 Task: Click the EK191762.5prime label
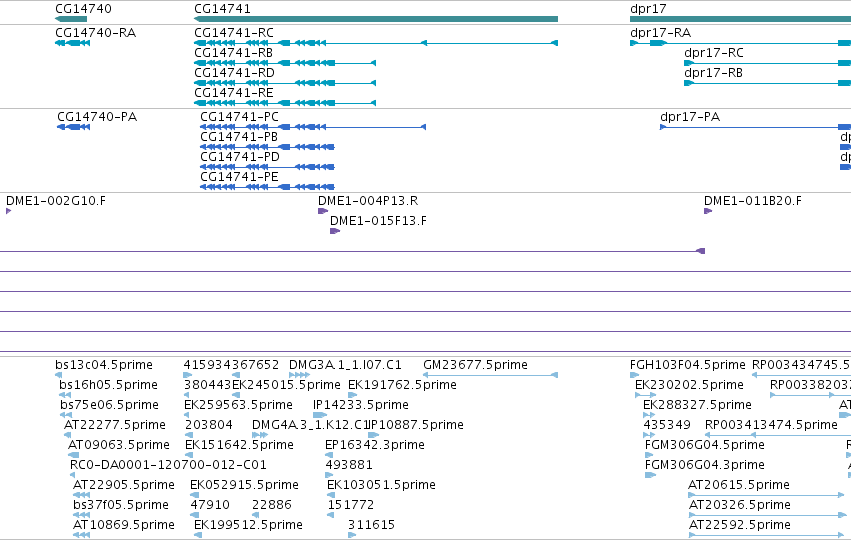[x=402, y=385]
